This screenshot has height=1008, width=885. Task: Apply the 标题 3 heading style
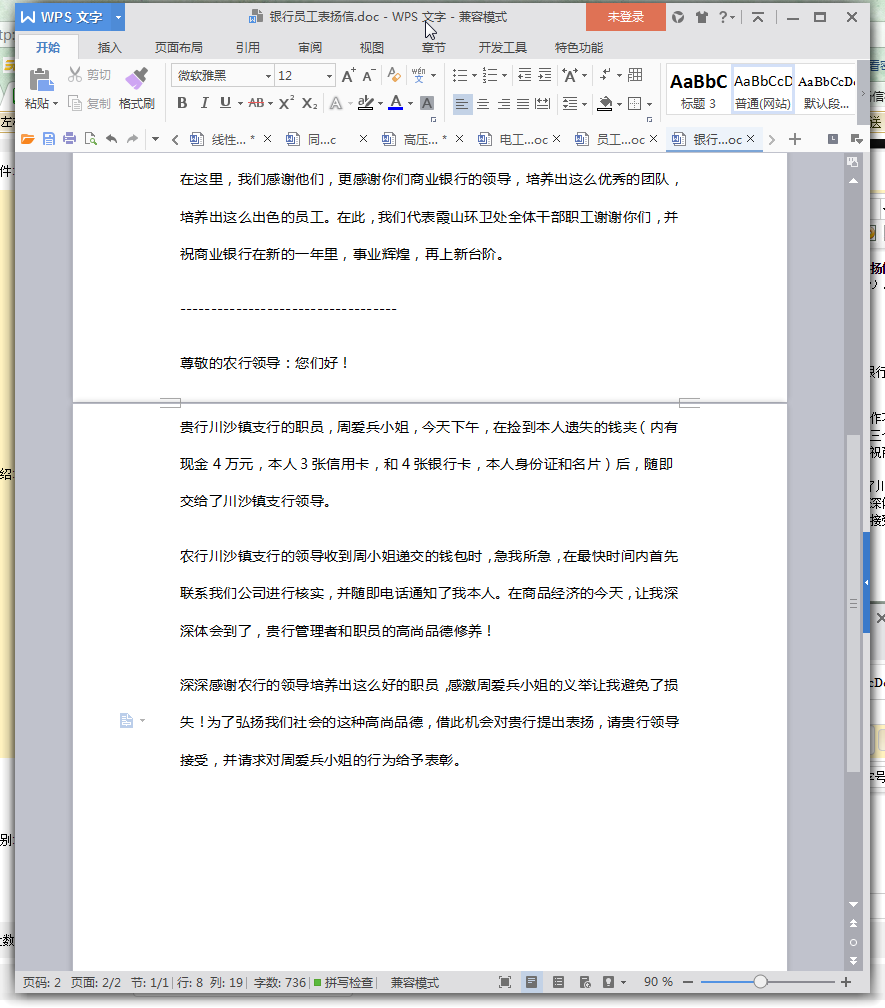tap(699, 90)
